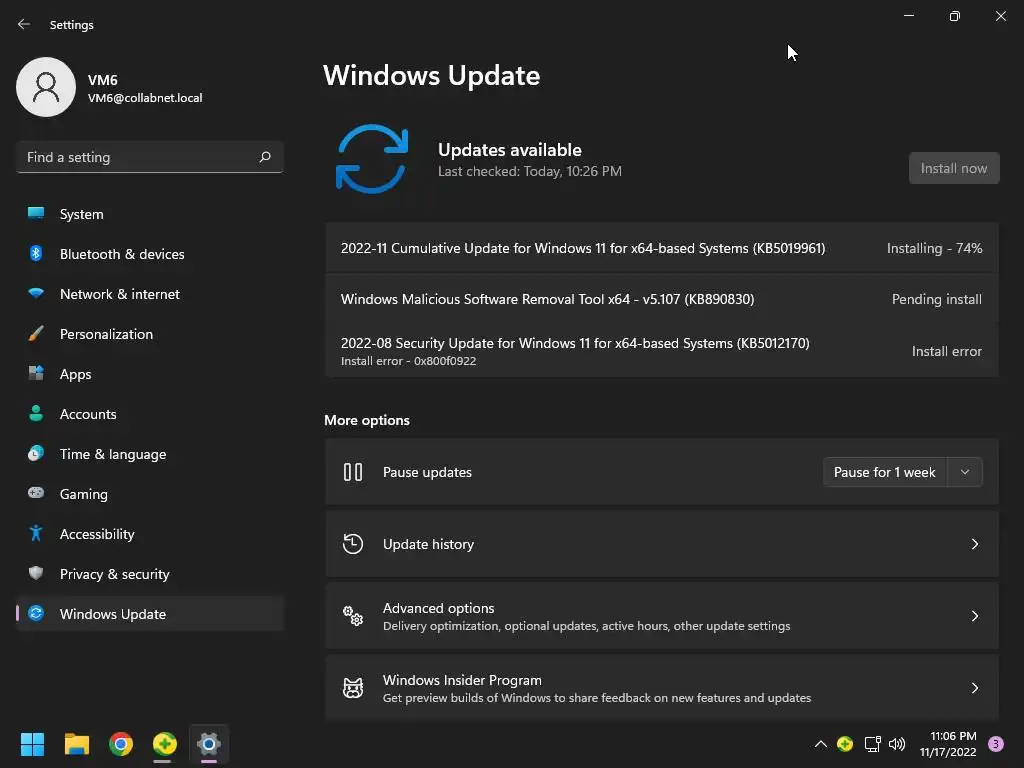Launch Google Chrome from taskbar

coord(121,744)
